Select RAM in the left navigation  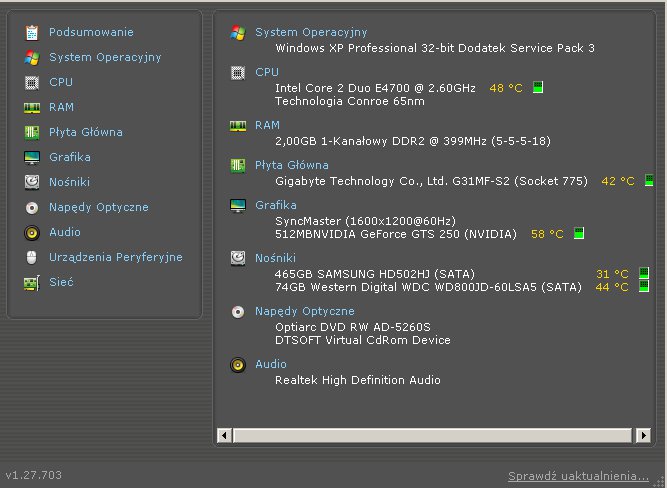point(61,107)
